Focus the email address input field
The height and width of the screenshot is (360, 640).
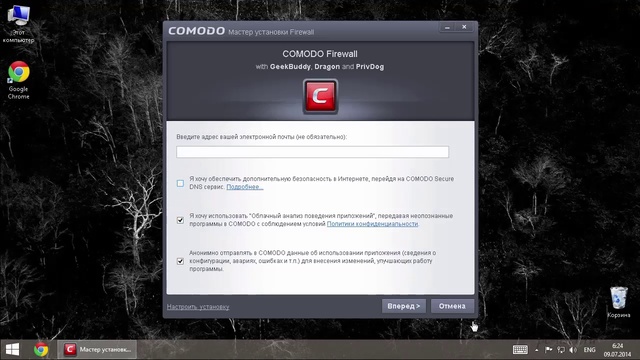(x=312, y=152)
